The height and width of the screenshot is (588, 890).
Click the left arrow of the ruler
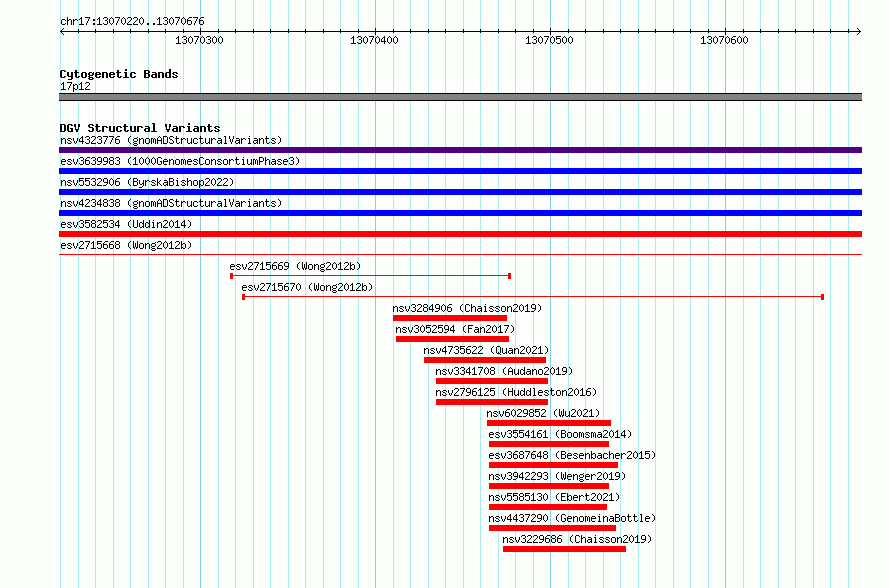(62, 32)
